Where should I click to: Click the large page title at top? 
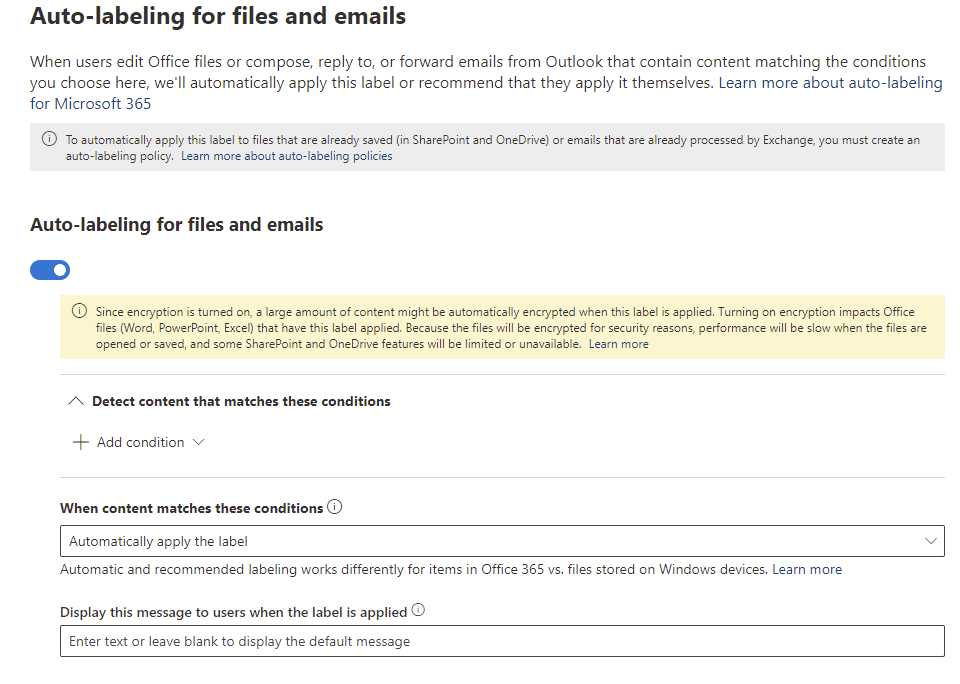point(218,16)
